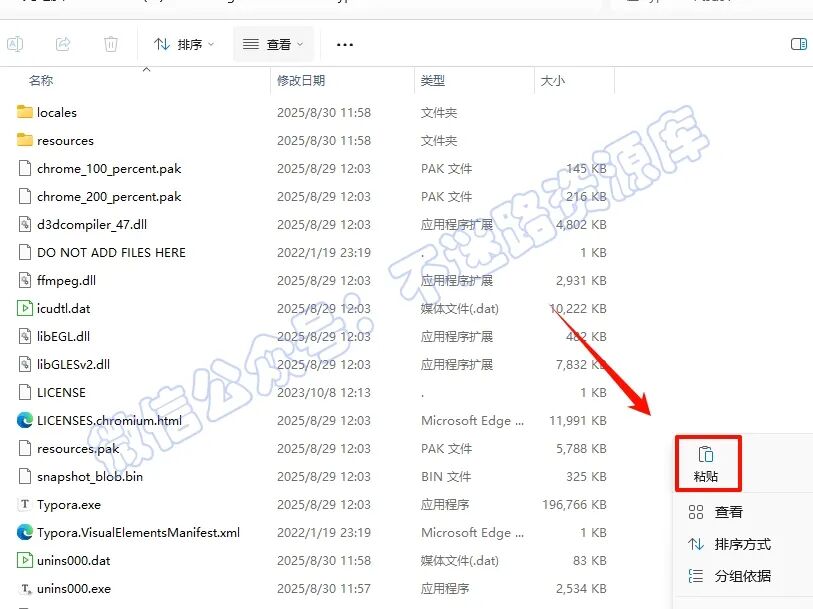
Task: Click size 83 KB of unins000.dat
Action: (x=590, y=560)
